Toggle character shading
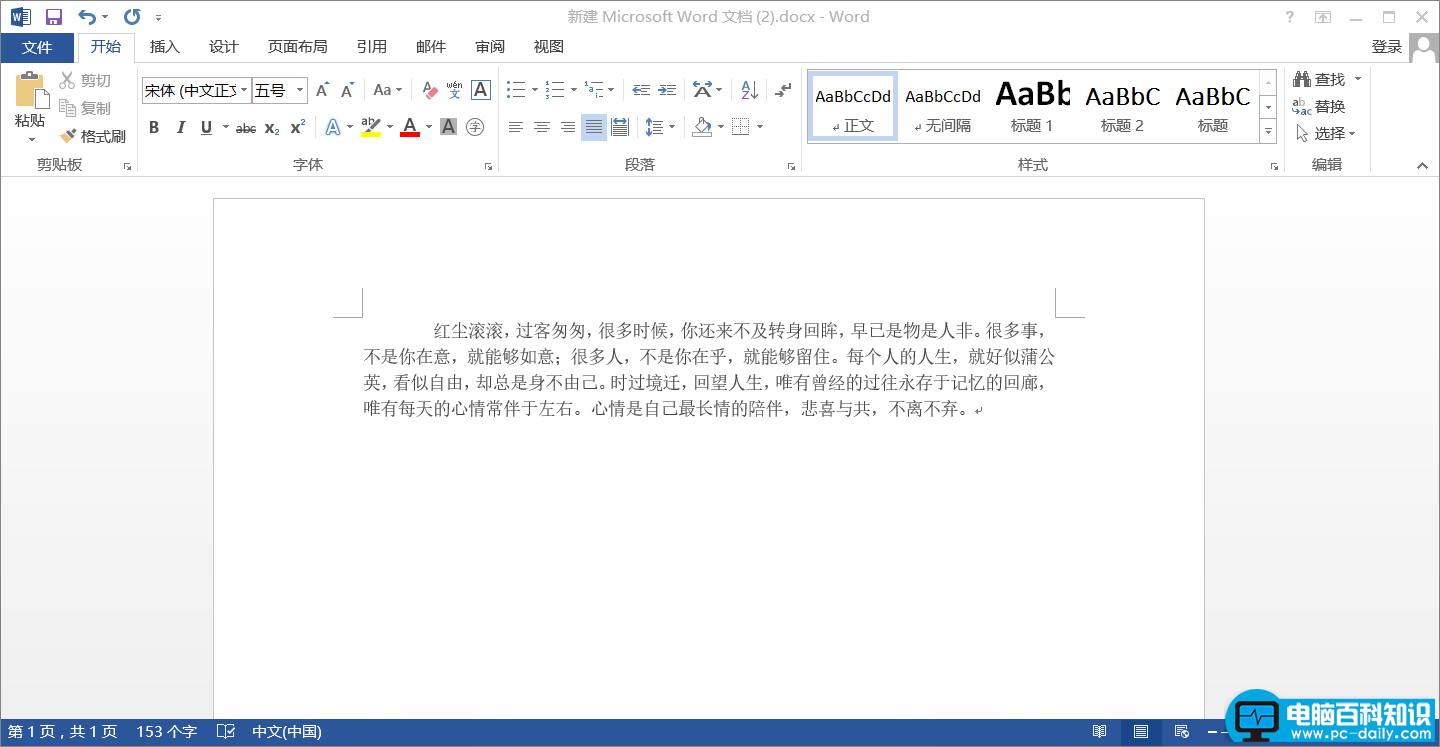This screenshot has width=1440, height=747. tap(448, 127)
